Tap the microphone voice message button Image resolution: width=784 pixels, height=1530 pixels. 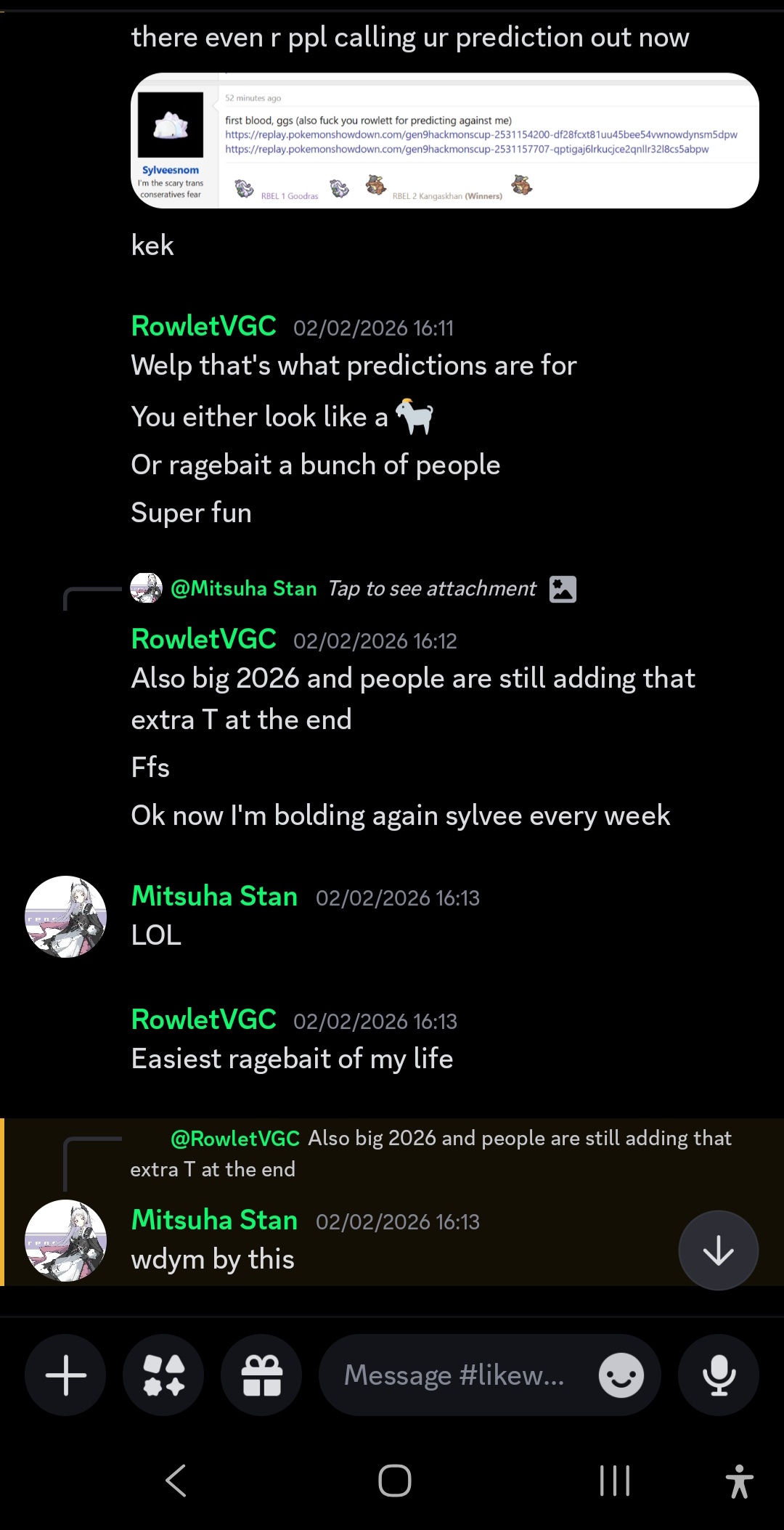coord(719,1375)
